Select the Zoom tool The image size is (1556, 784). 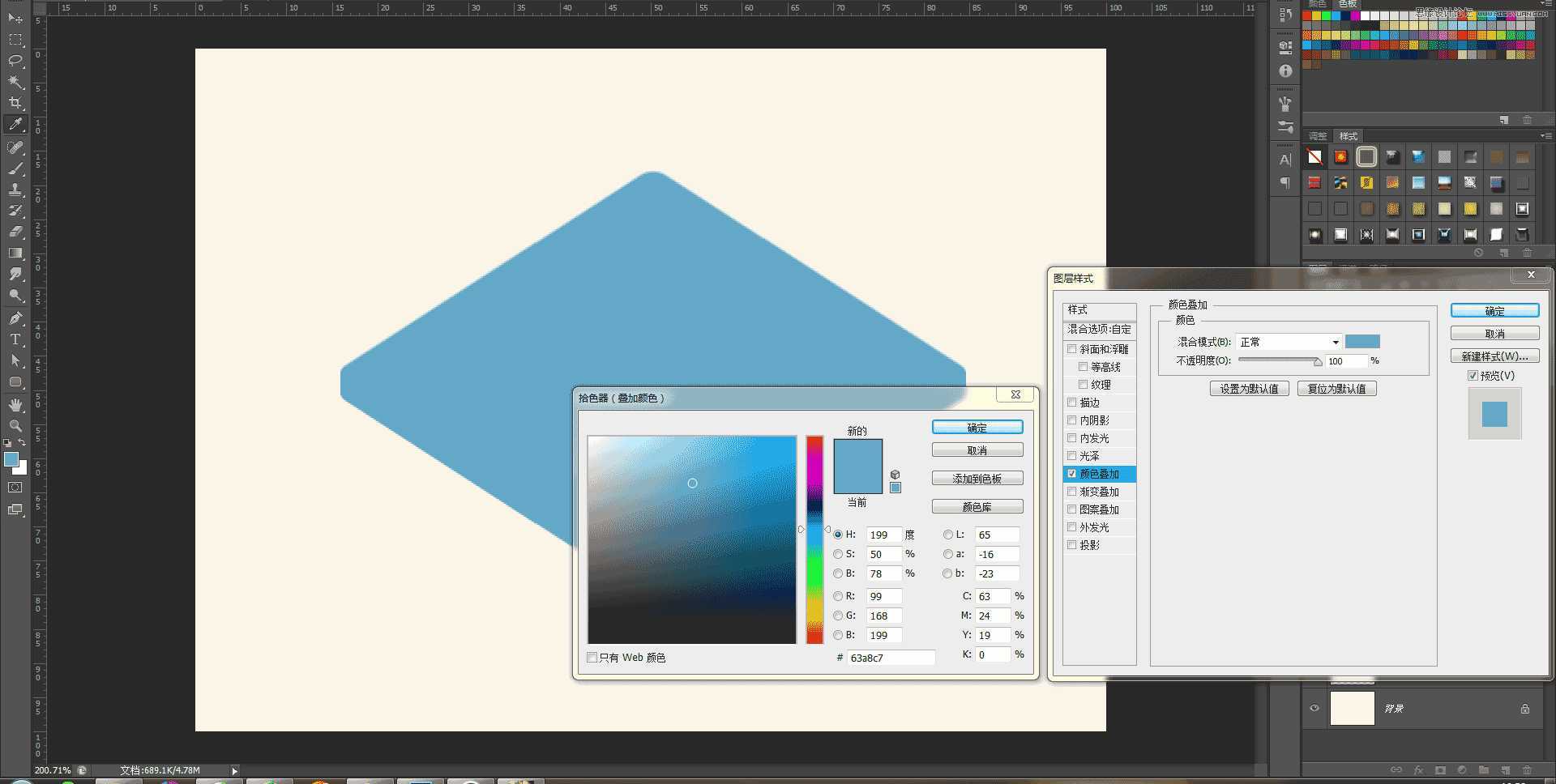(15, 425)
